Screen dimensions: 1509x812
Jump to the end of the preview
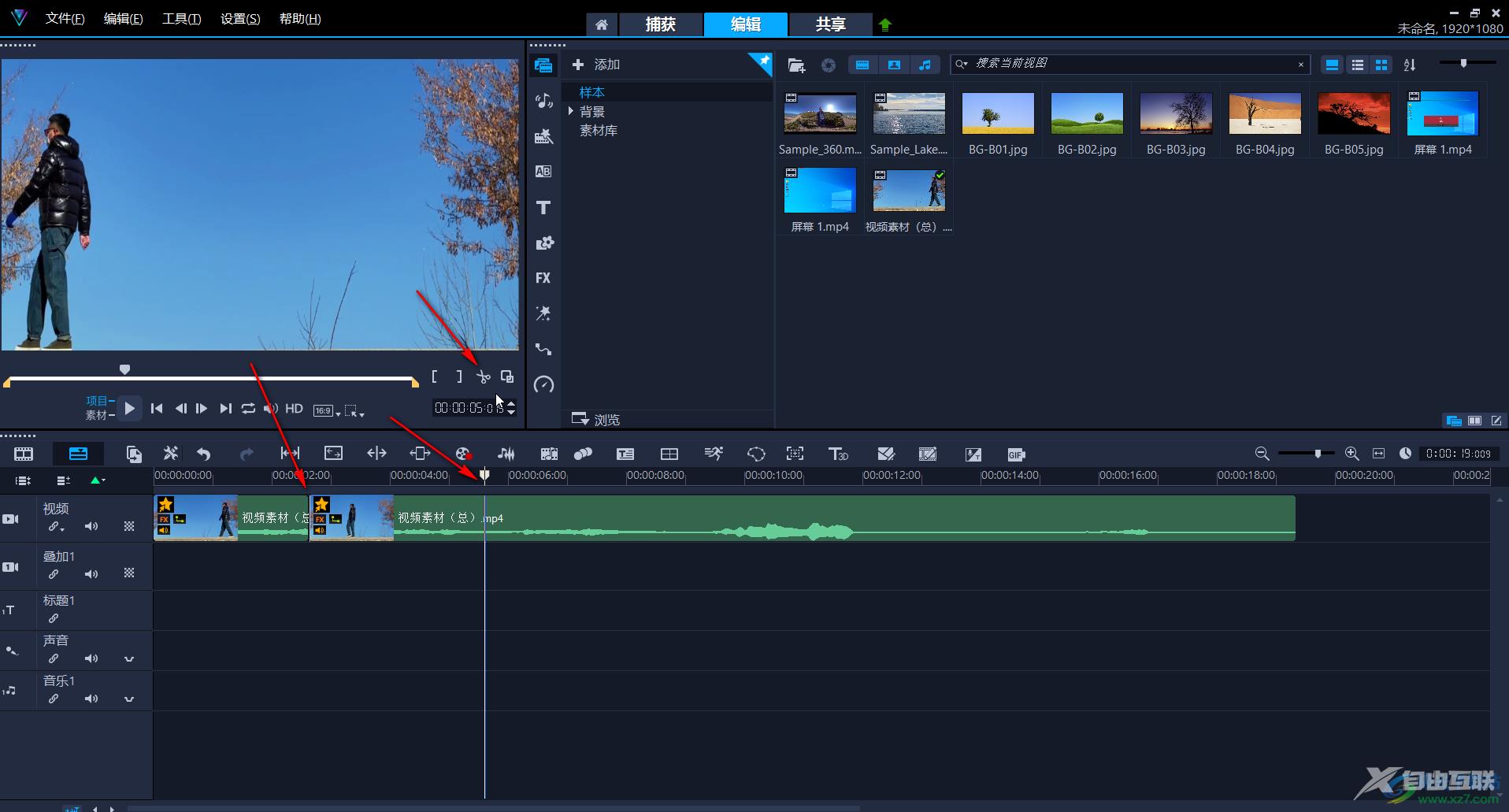pos(225,408)
